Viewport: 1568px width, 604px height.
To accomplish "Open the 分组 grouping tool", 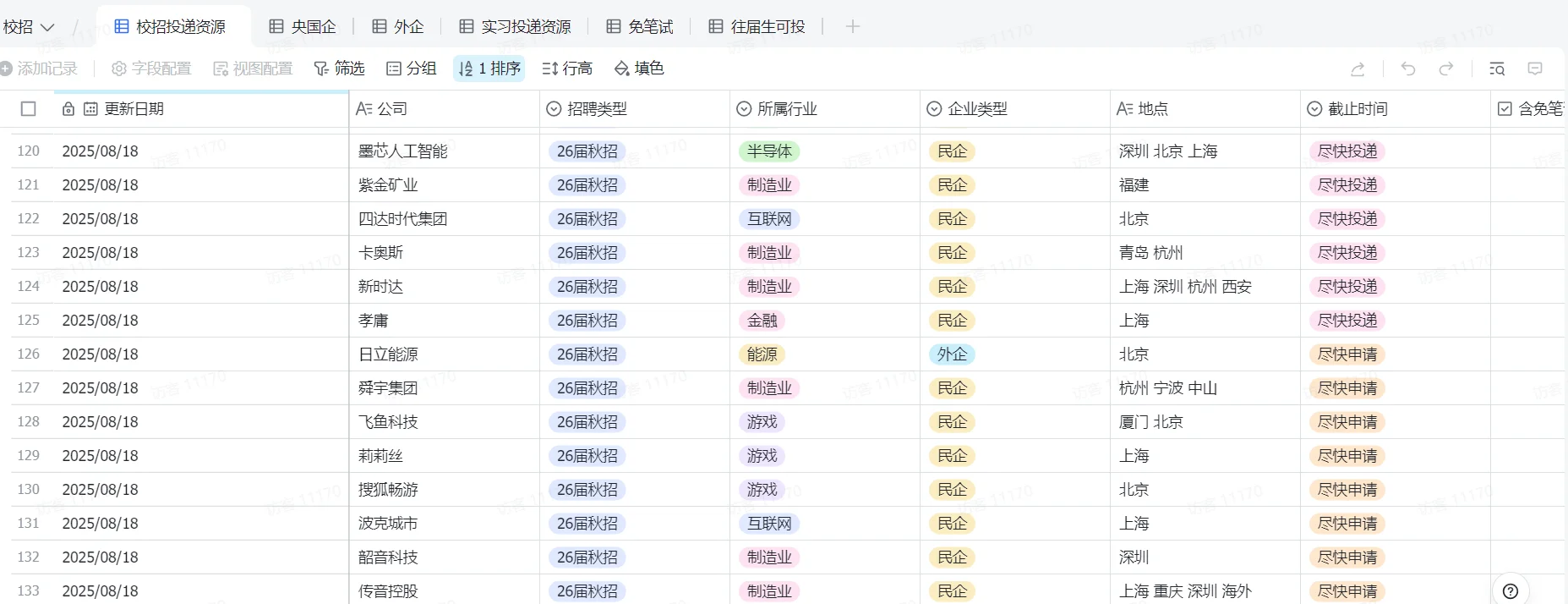I will (x=412, y=69).
